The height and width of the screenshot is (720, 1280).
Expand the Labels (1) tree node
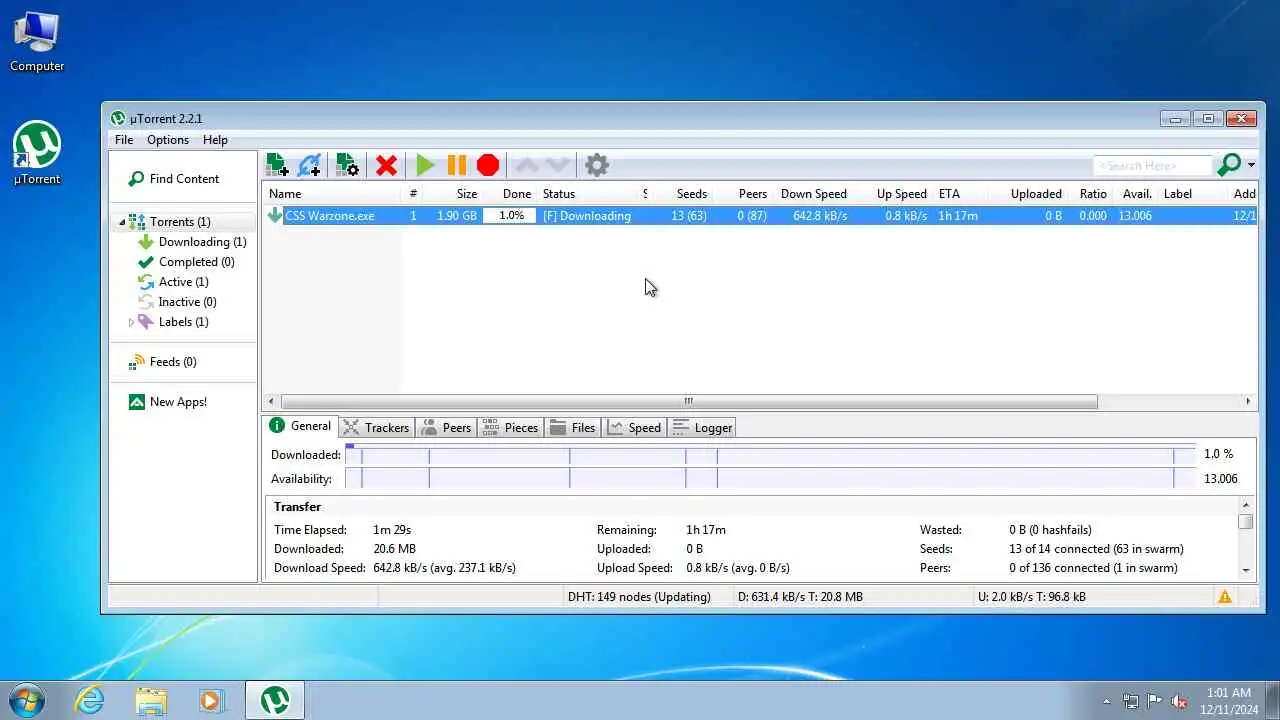(131, 322)
